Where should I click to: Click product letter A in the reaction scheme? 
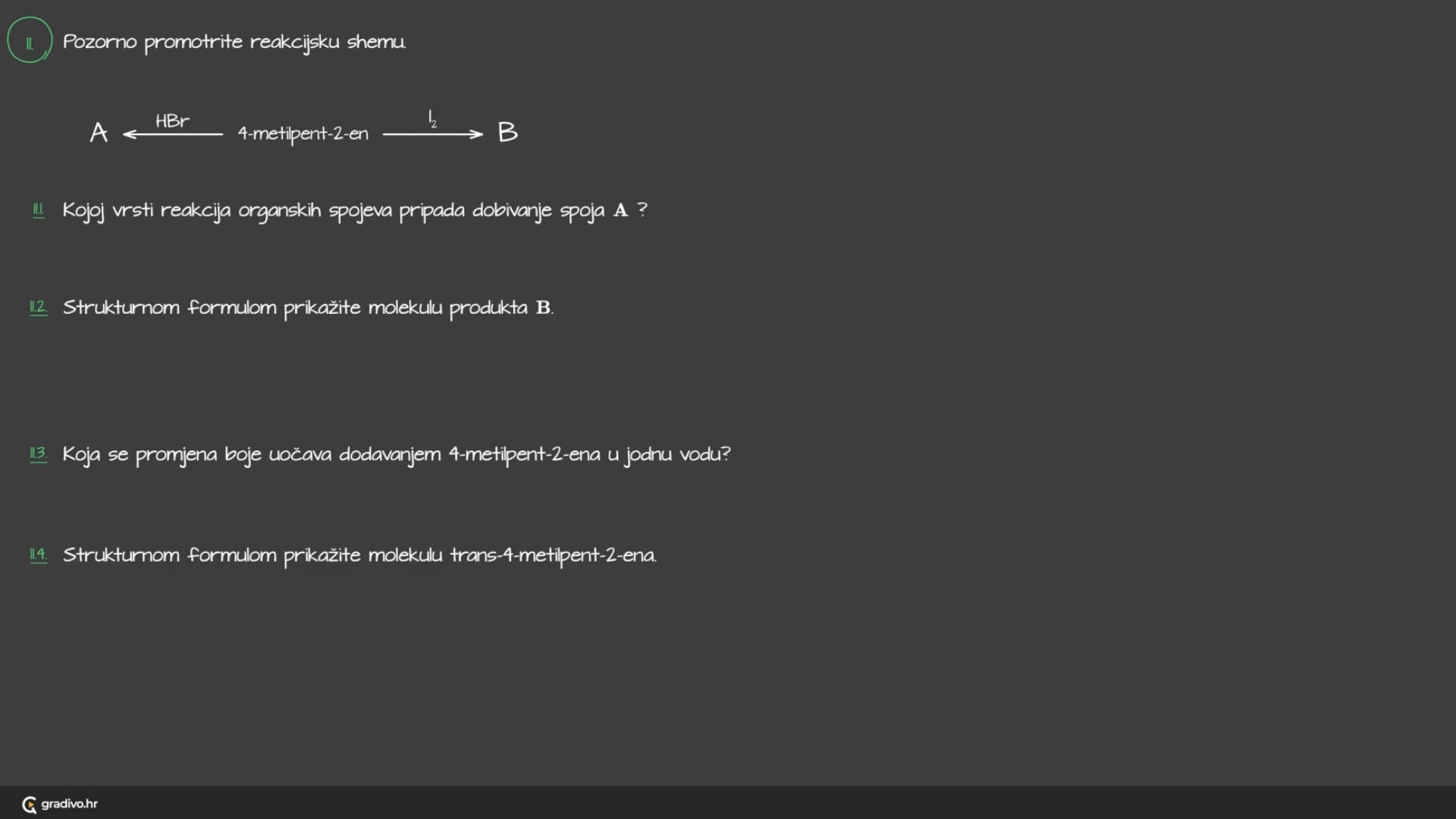click(99, 133)
